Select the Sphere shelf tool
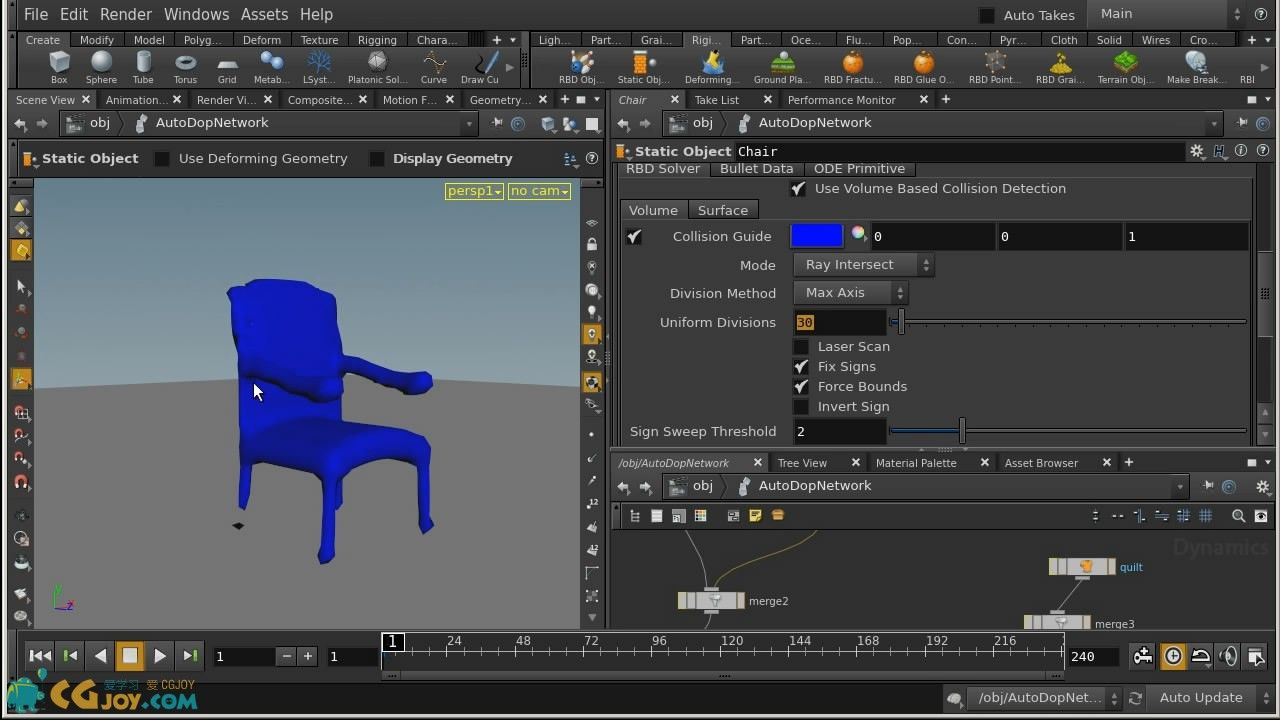 [101, 67]
